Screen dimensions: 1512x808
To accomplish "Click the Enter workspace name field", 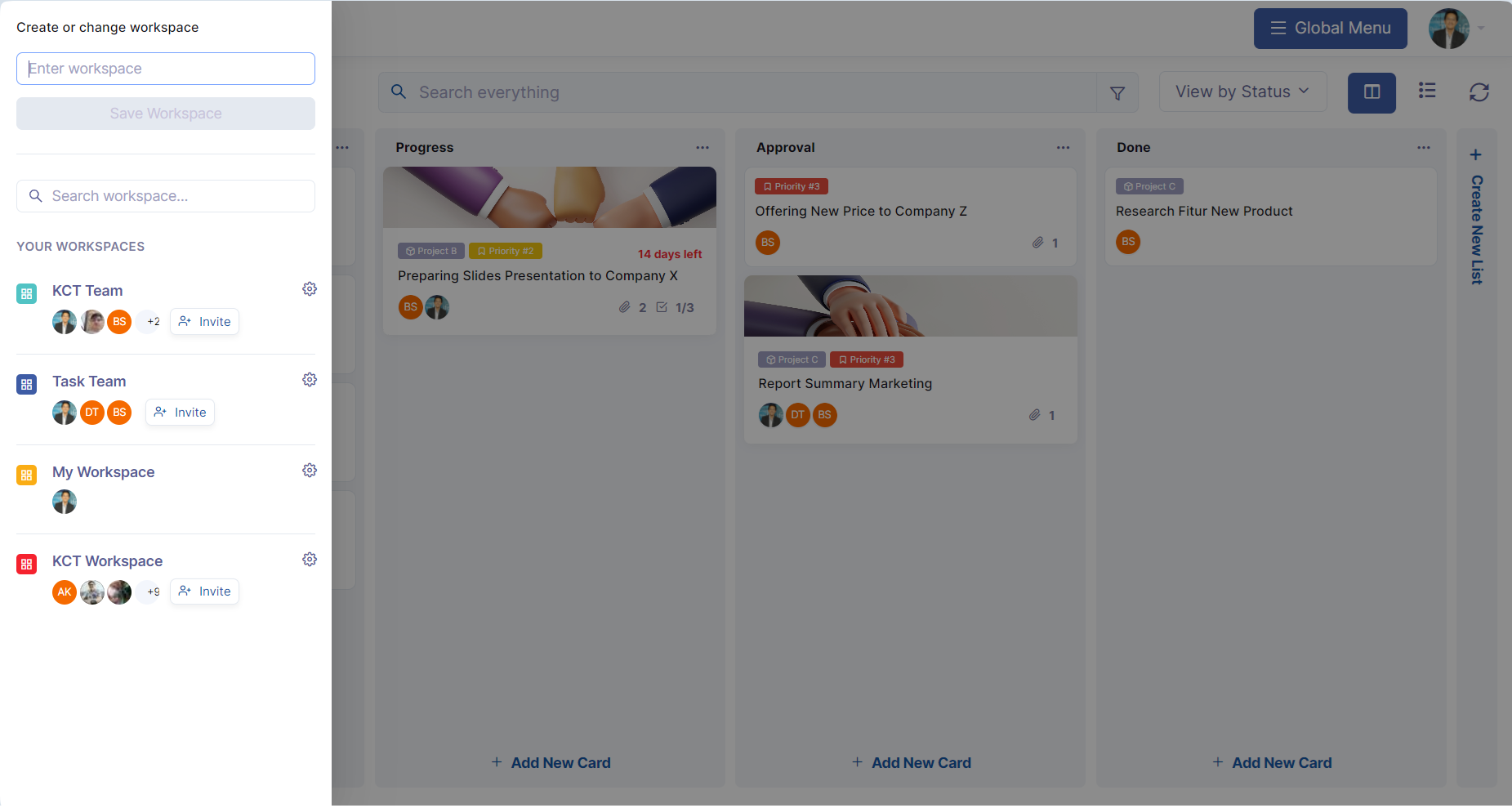I will [166, 69].
